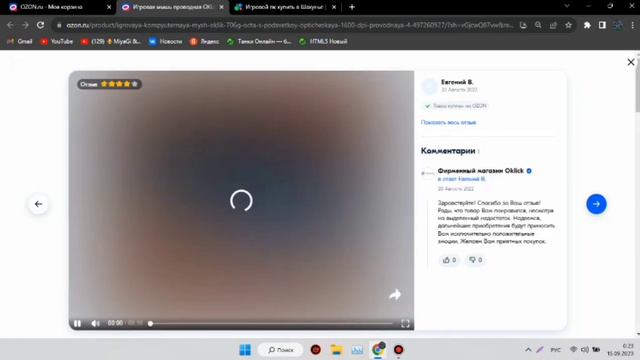
Task: Show hidden system tray icons
Action: (528, 350)
